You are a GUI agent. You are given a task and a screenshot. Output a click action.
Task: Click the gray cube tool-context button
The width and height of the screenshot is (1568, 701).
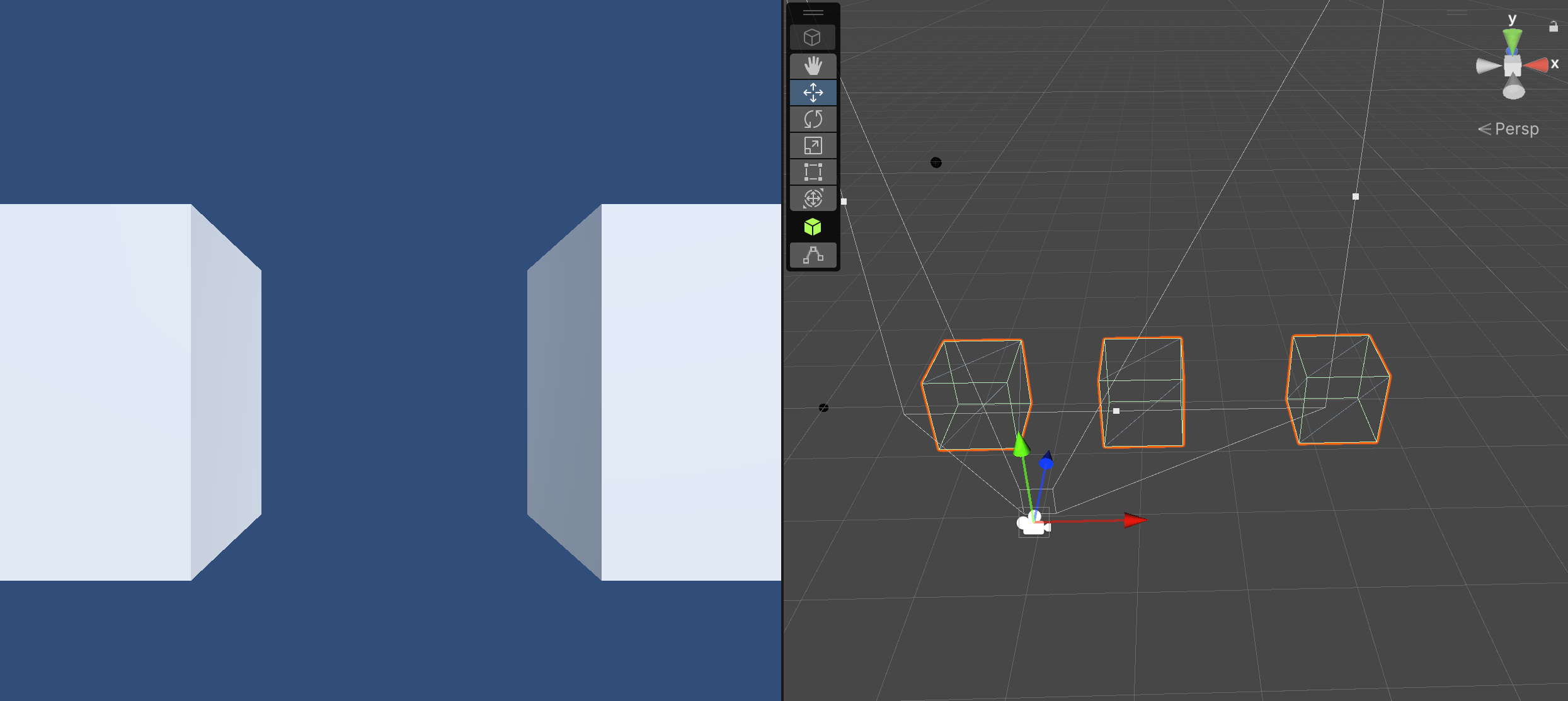pyautogui.click(x=813, y=37)
